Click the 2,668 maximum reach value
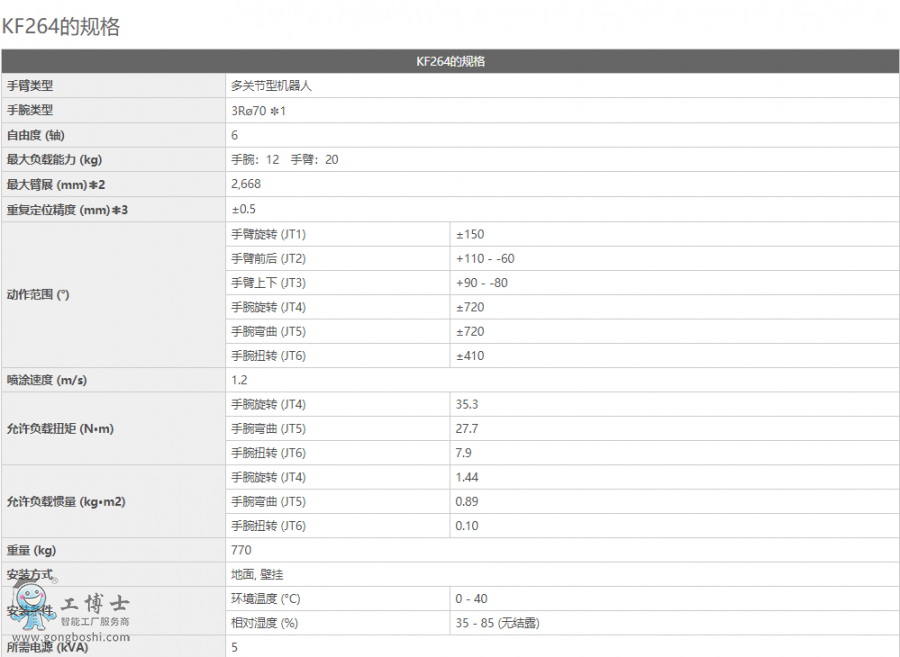 [246, 184]
